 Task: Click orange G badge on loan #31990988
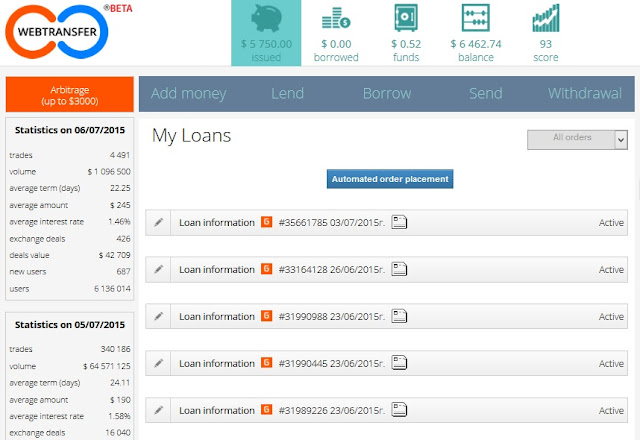click(267, 316)
